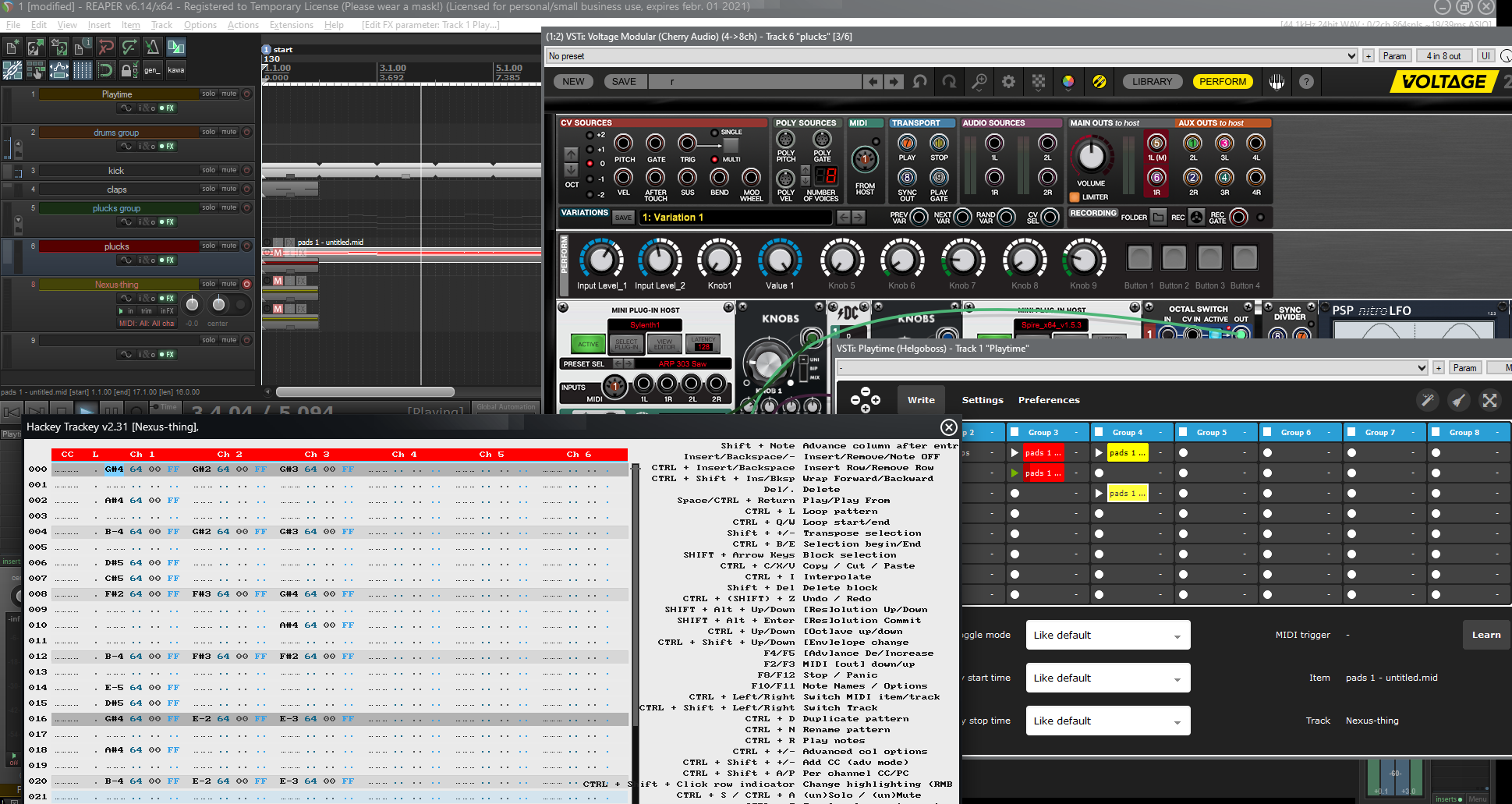
Task: Click the Learn button for MIDI trigger
Action: click(x=1485, y=635)
